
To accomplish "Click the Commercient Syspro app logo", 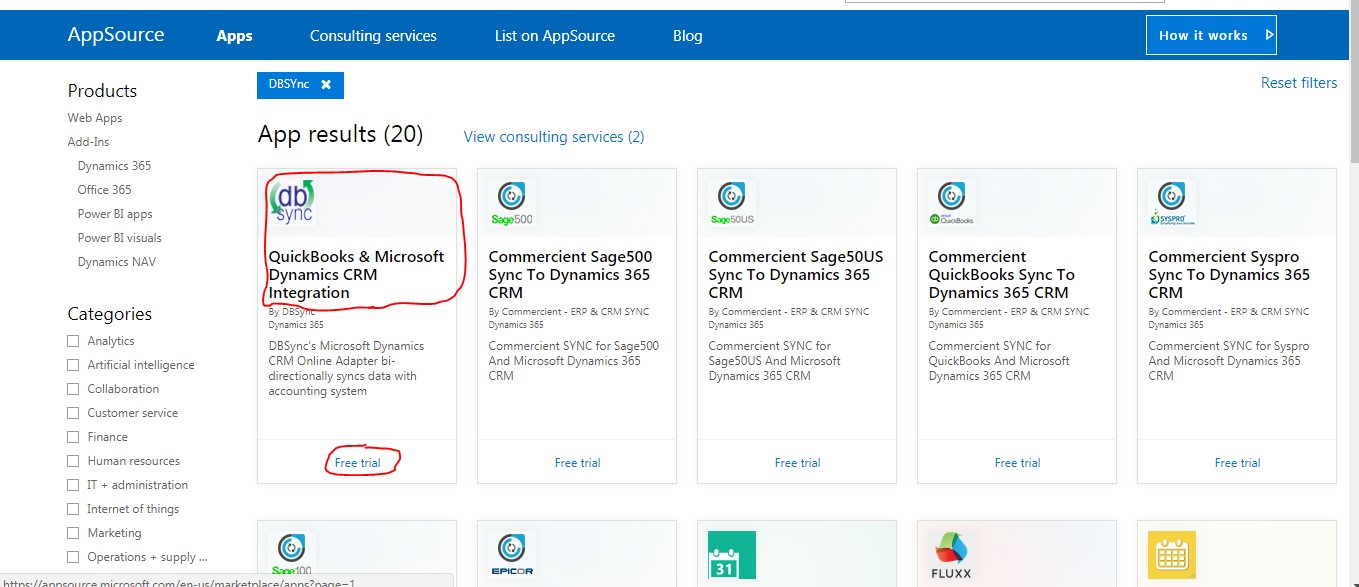I will pyautogui.click(x=1171, y=203).
